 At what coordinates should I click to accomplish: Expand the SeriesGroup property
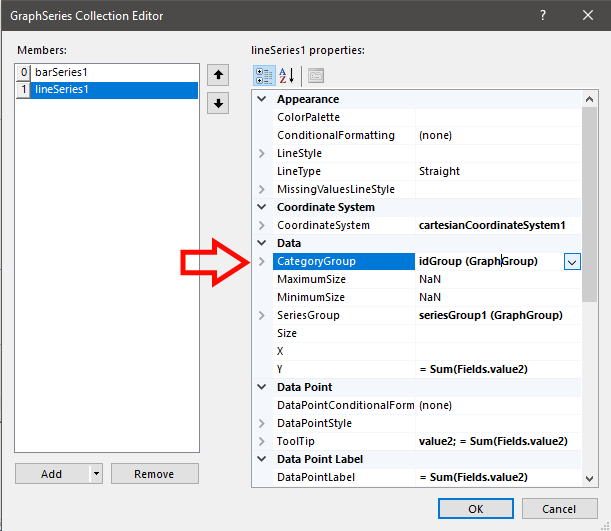click(263, 315)
